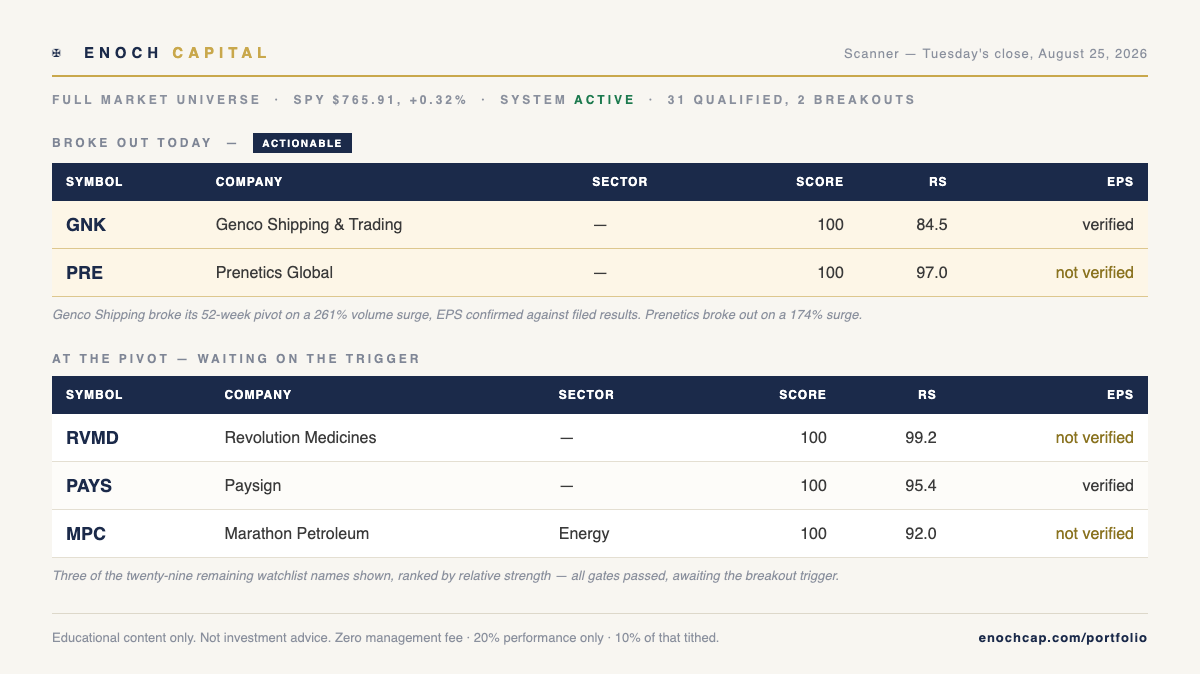
Task: Click the SPY $765.91, +0.32% text
Action: pos(380,100)
